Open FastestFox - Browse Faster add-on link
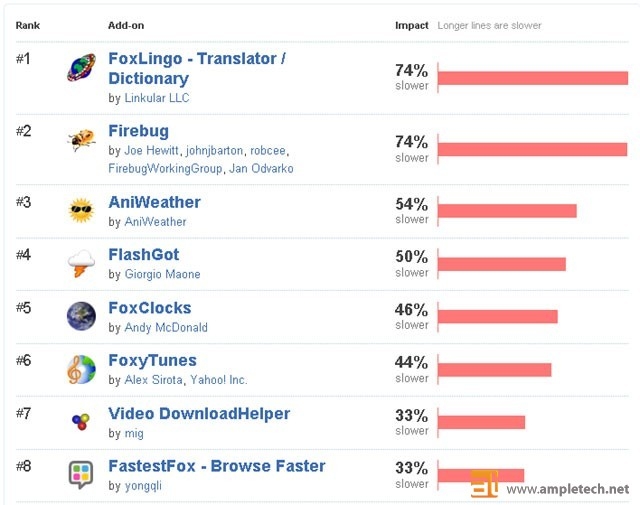640x505 pixels. point(217,466)
